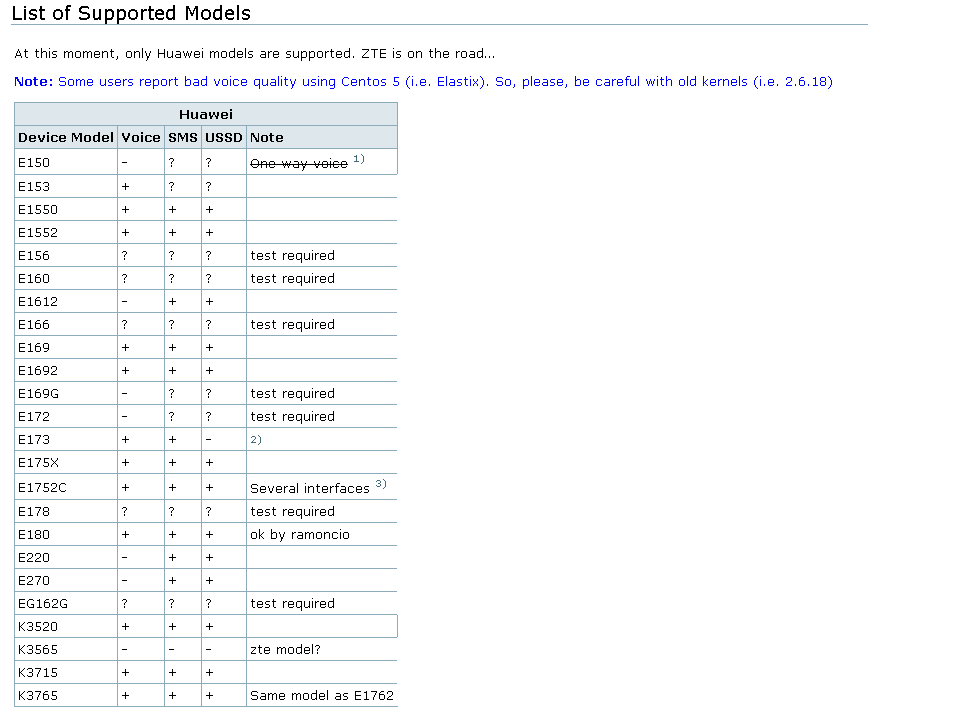Click the 'ok by ramoncio' note
960x723 pixels.
pos(300,534)
